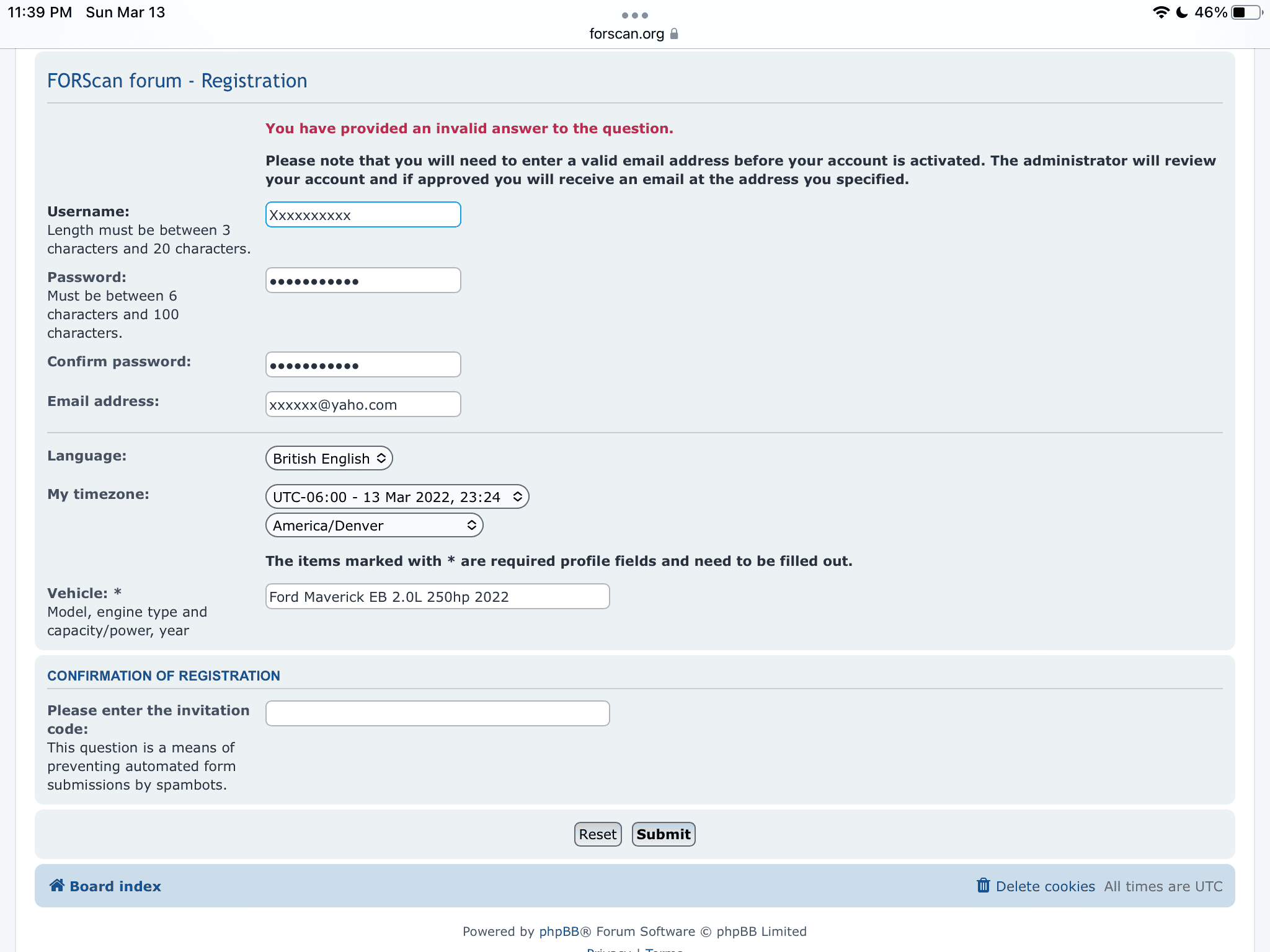Select the Email address field
The image size is (1270, 952).
[x=363, y=405]
